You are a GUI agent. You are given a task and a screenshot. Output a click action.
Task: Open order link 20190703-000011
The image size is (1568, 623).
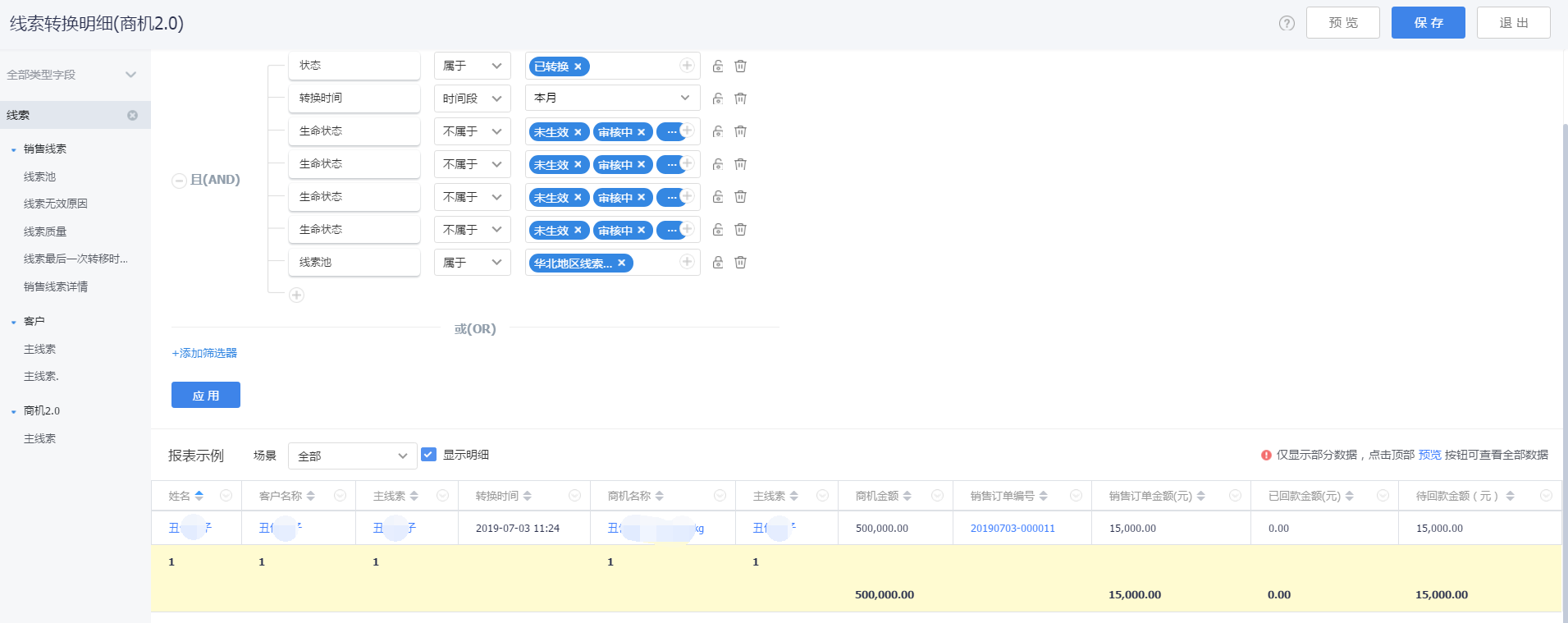[x=1013, y=529]
